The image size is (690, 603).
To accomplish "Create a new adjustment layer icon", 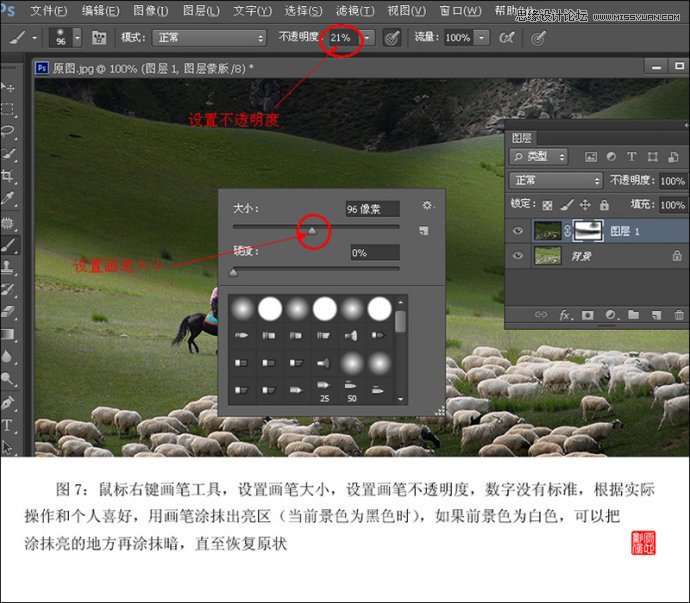I will [611, 315].
